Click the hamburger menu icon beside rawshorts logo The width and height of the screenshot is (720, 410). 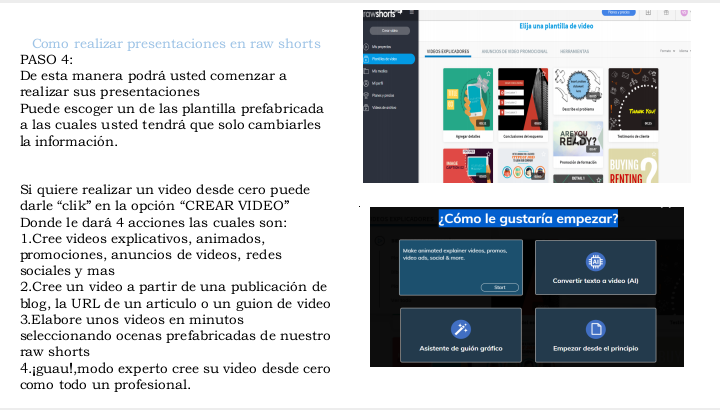tap(412, 12)
